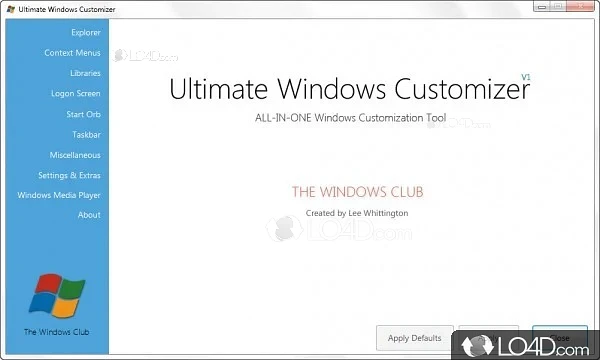Screen dimensions: 600x360
Task: Open the About page
Action: [89, 215]
